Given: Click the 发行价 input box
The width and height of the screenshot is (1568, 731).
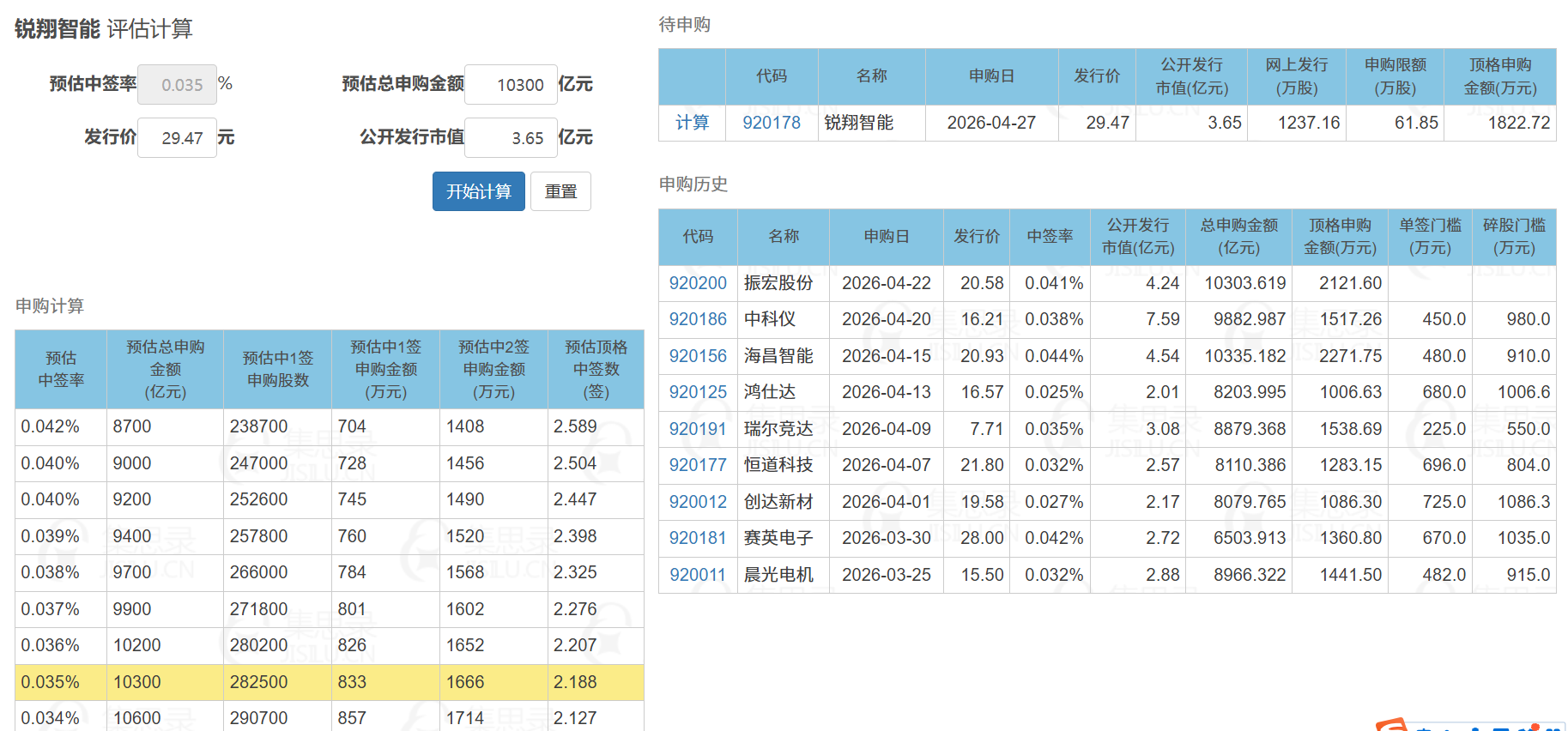Looking at the screenshot, I should [178, 138].
